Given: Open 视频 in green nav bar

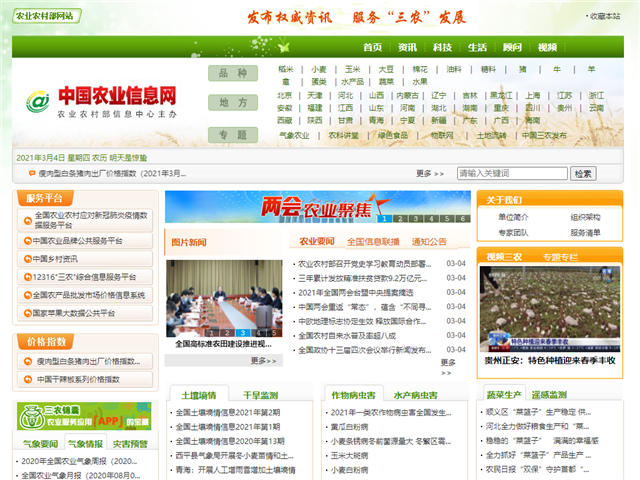Looking at the screenshot, I should pyautogui.click(x=547, y=47).
